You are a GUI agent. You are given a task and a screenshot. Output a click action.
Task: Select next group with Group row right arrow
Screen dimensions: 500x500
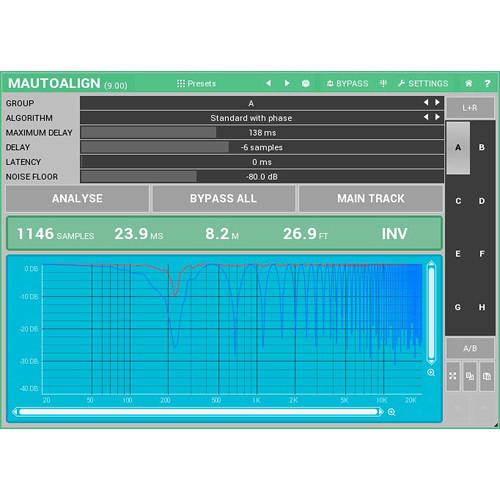point(437,102)
